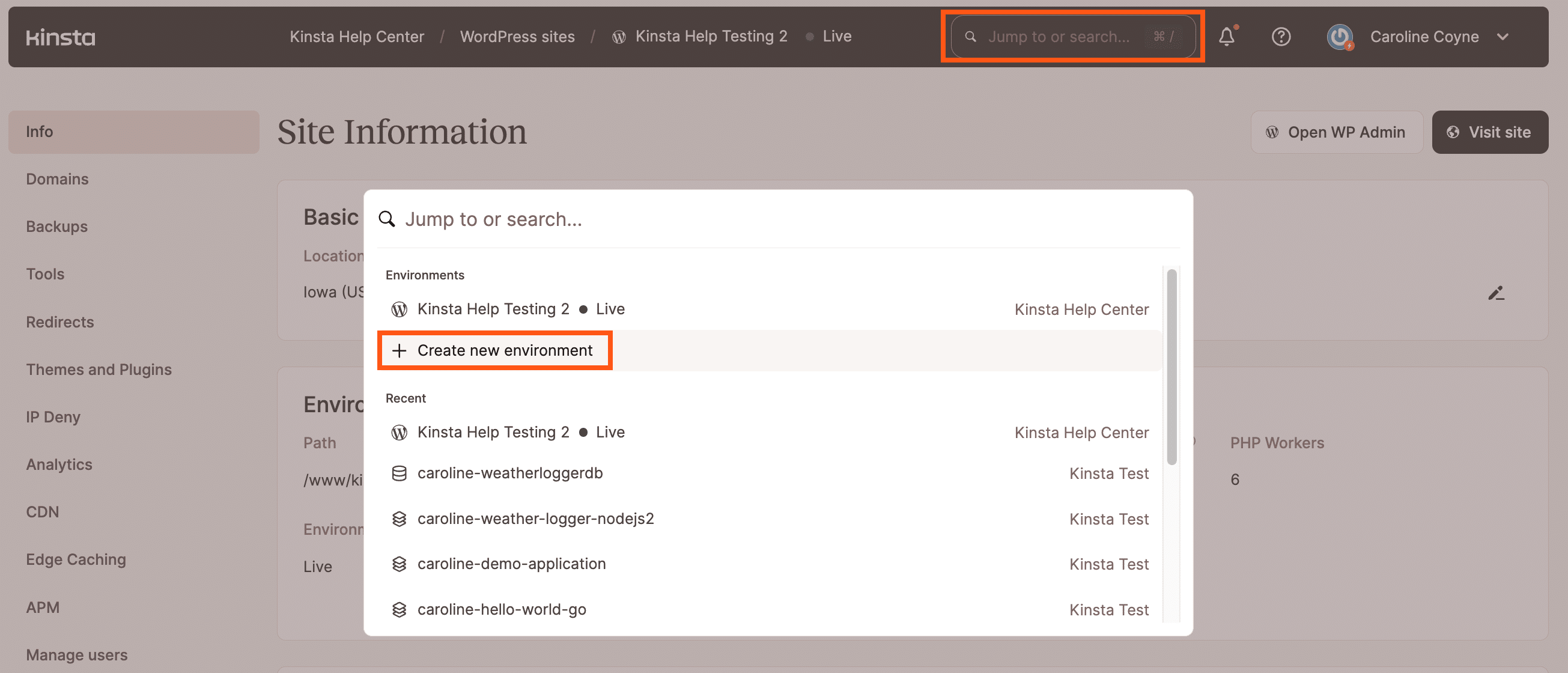Click magnifier icon in search popup
Viewport: 1568px width, 673px height.
click(x=387, y=219)
